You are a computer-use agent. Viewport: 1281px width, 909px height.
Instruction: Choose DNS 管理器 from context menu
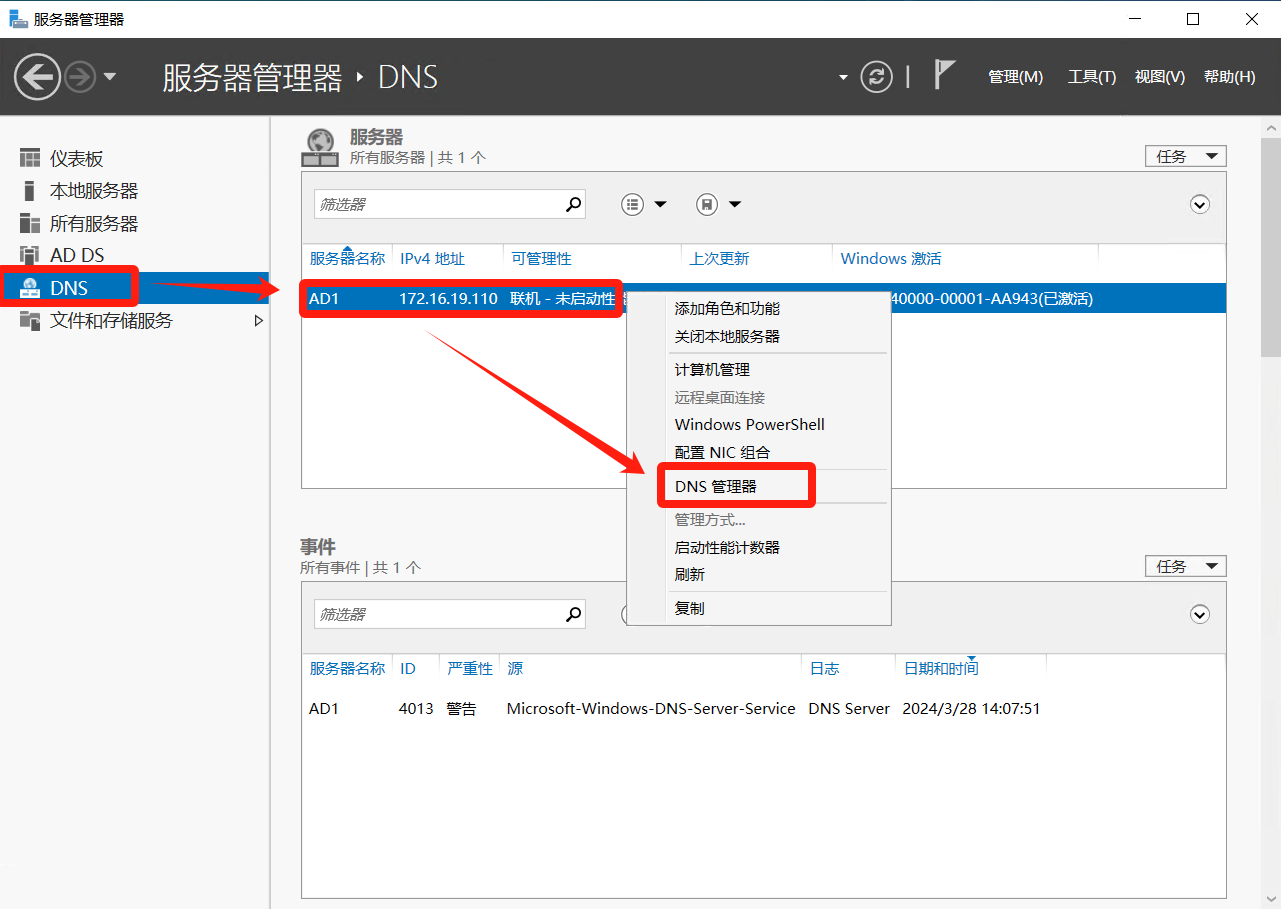click(x=716, y=487)
